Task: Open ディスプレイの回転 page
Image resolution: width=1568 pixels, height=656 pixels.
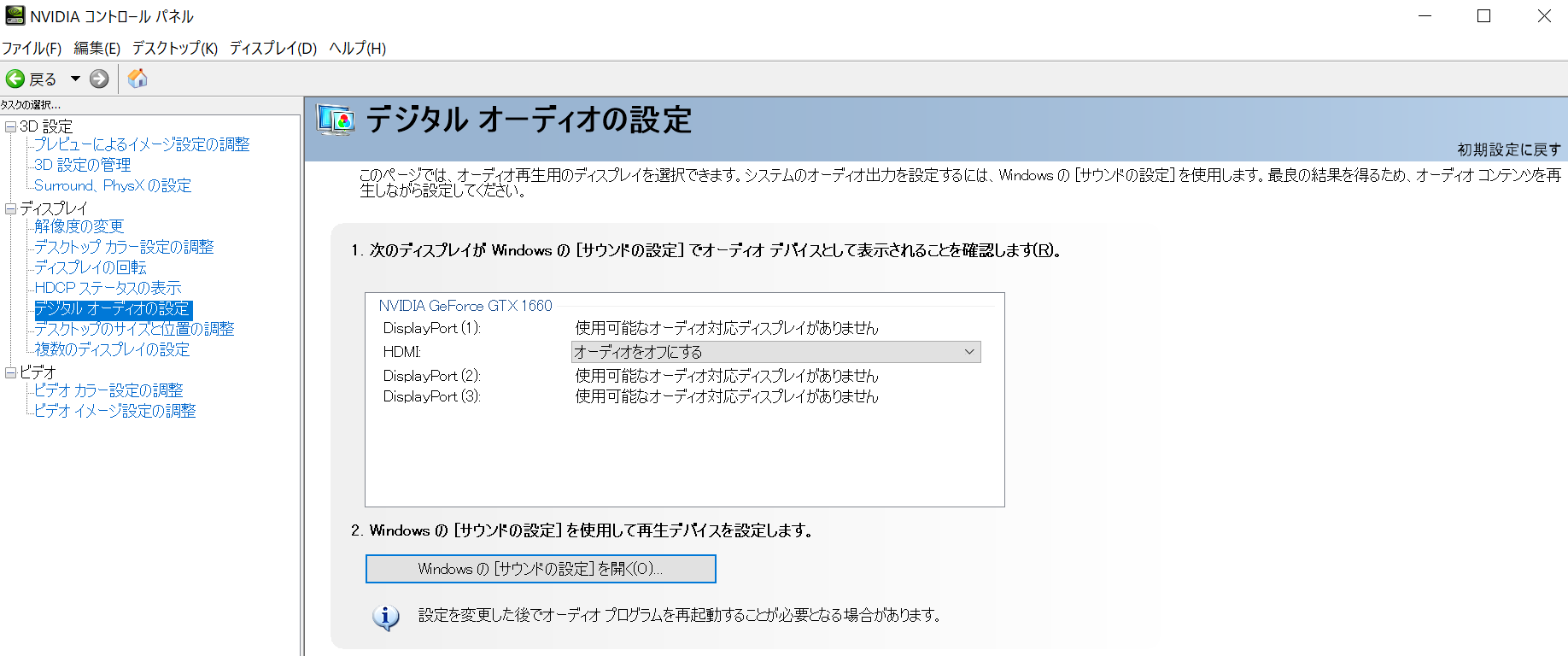Action: pyautogui.click(x=91, y=267)
